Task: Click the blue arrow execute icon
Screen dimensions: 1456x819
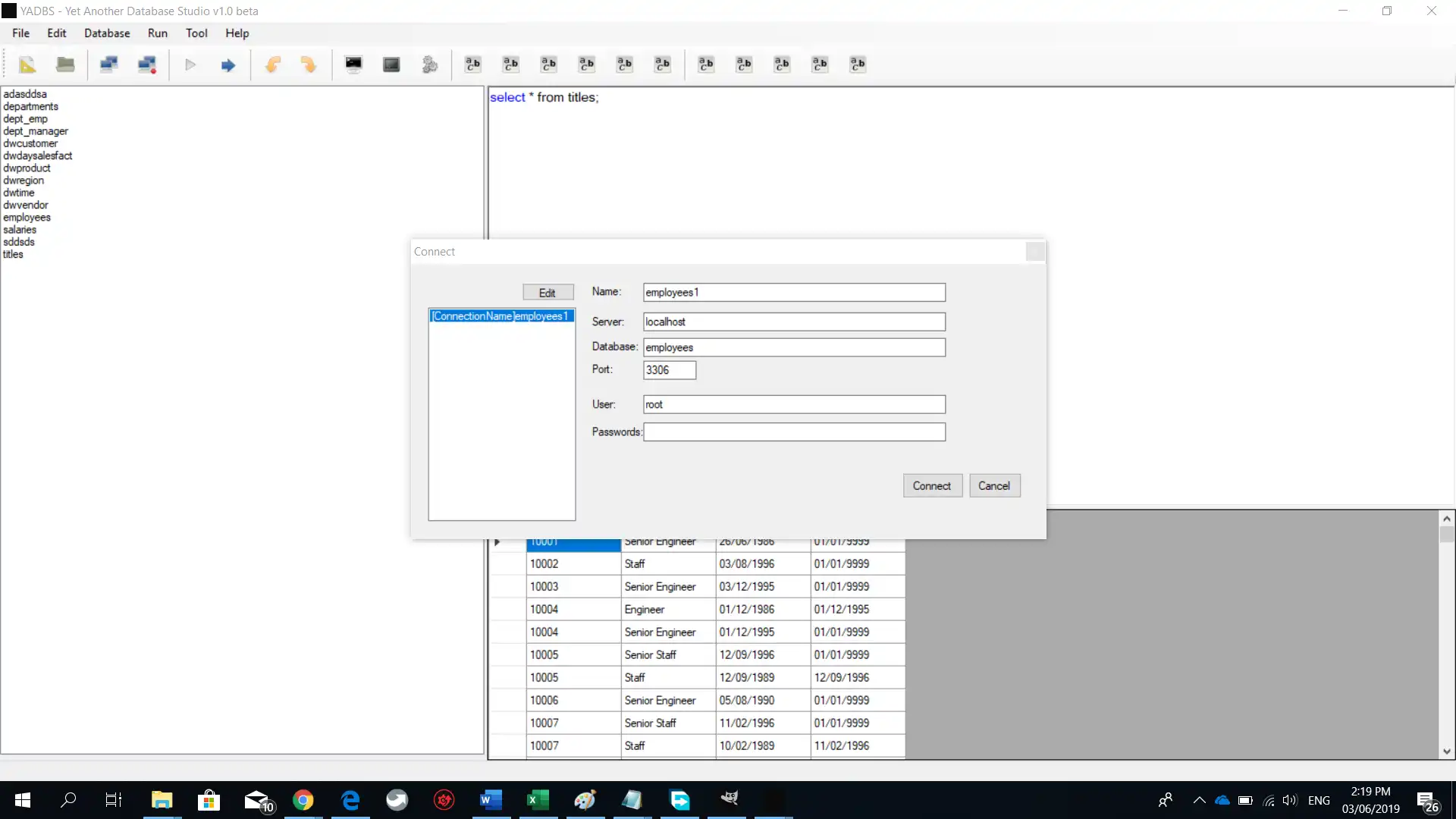Action: pos(228,65)
